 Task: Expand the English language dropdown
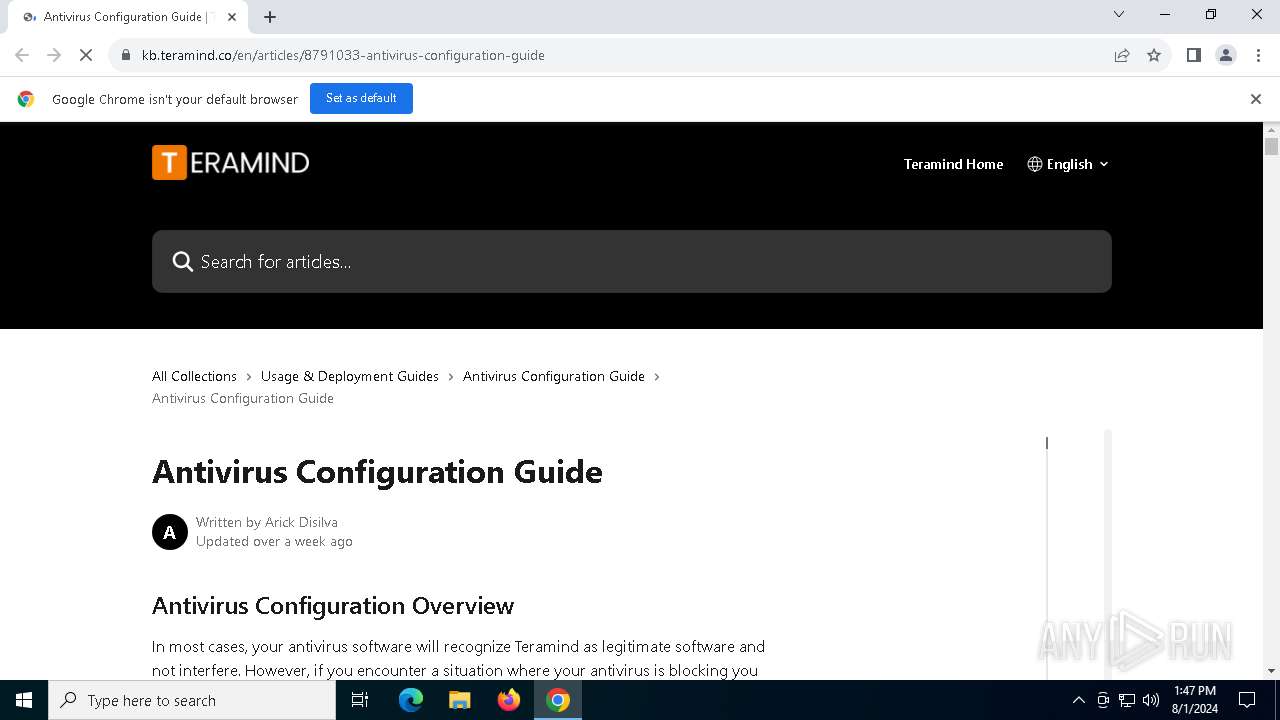click(1068, 164)
